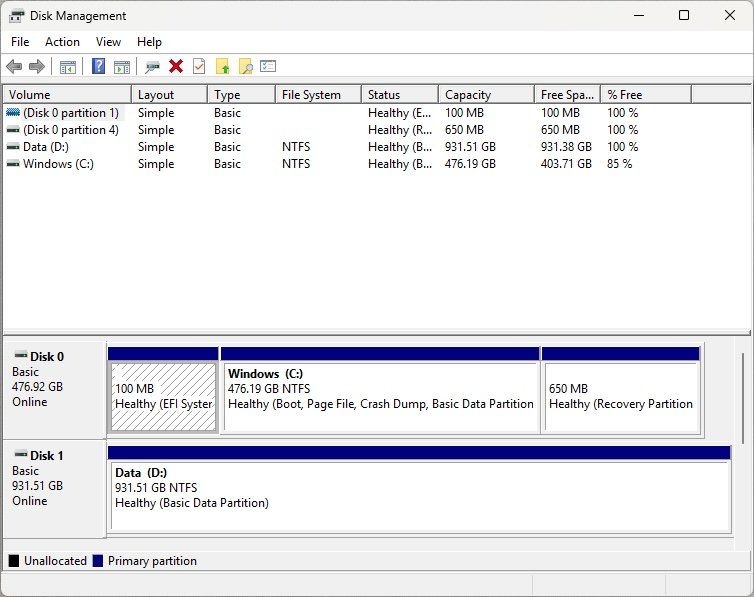Click the NTFS cell in Data (D:) row

(296, 147)
